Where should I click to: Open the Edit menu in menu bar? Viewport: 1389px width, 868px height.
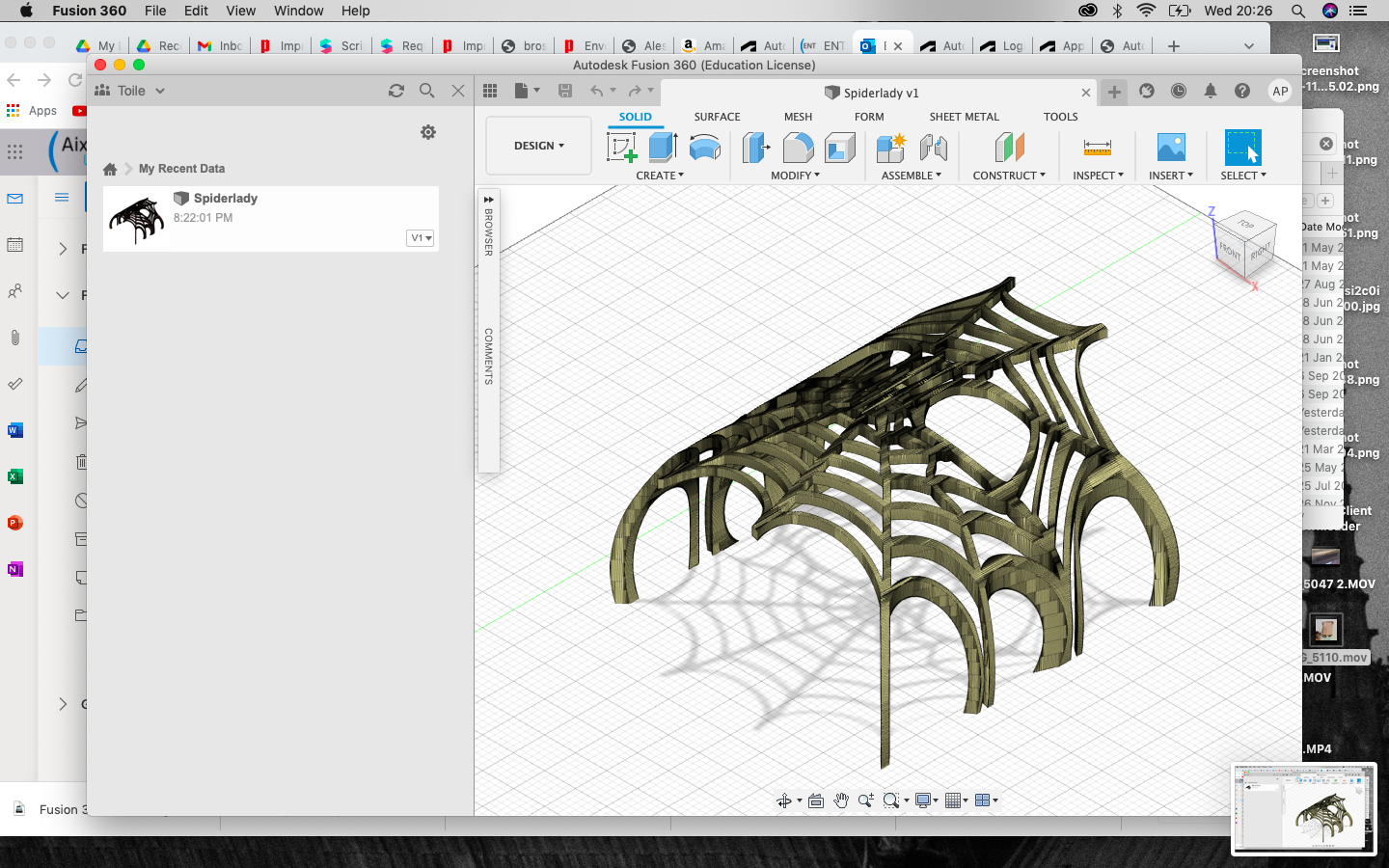pos(196,11)
